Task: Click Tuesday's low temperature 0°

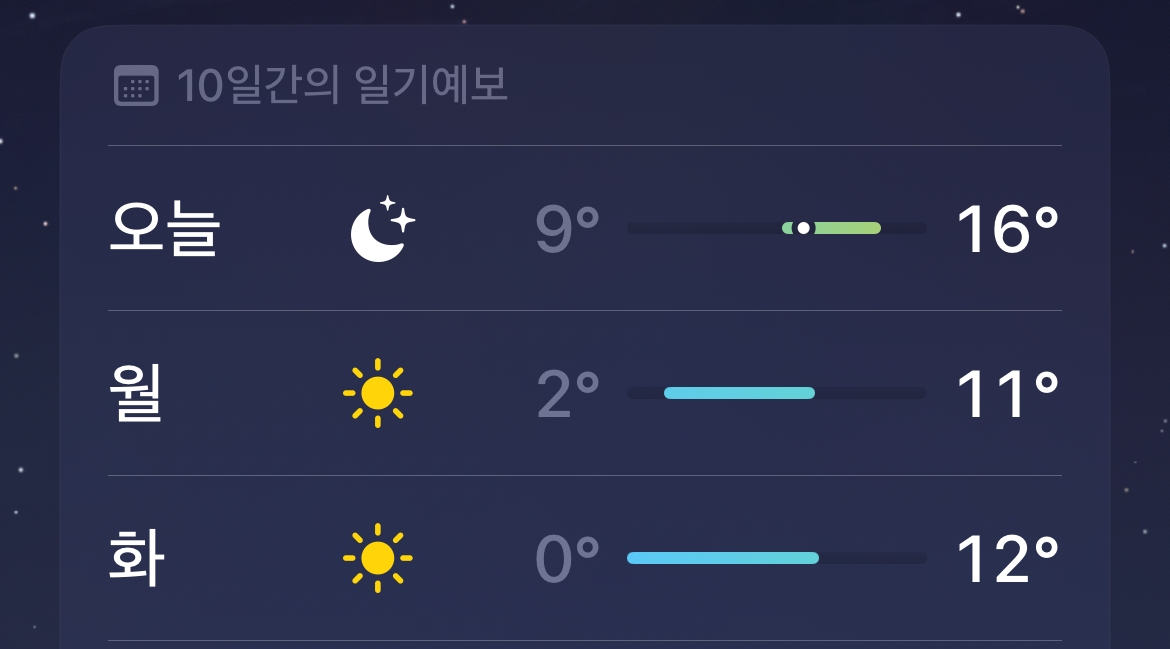Action: point(567,559)
